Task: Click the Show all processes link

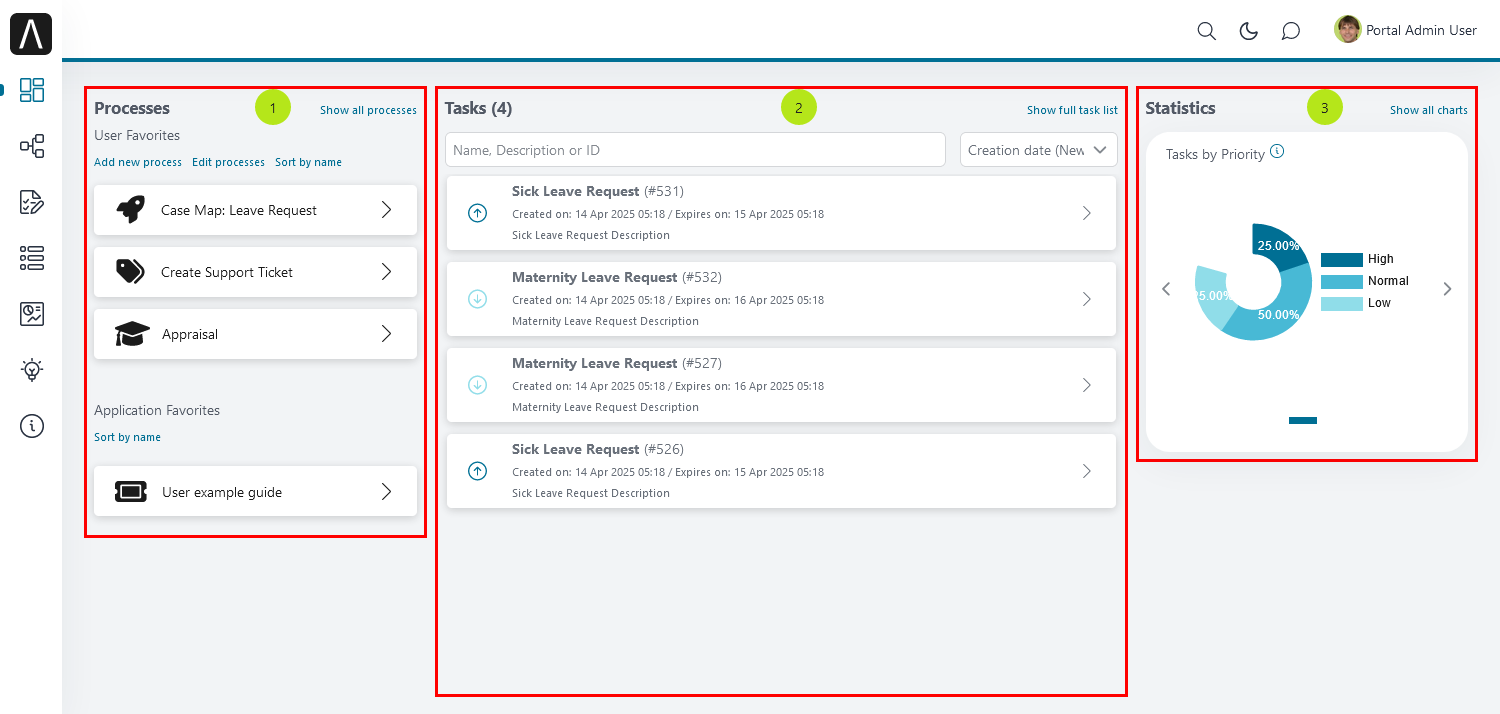Action: (x=368, y=110)
